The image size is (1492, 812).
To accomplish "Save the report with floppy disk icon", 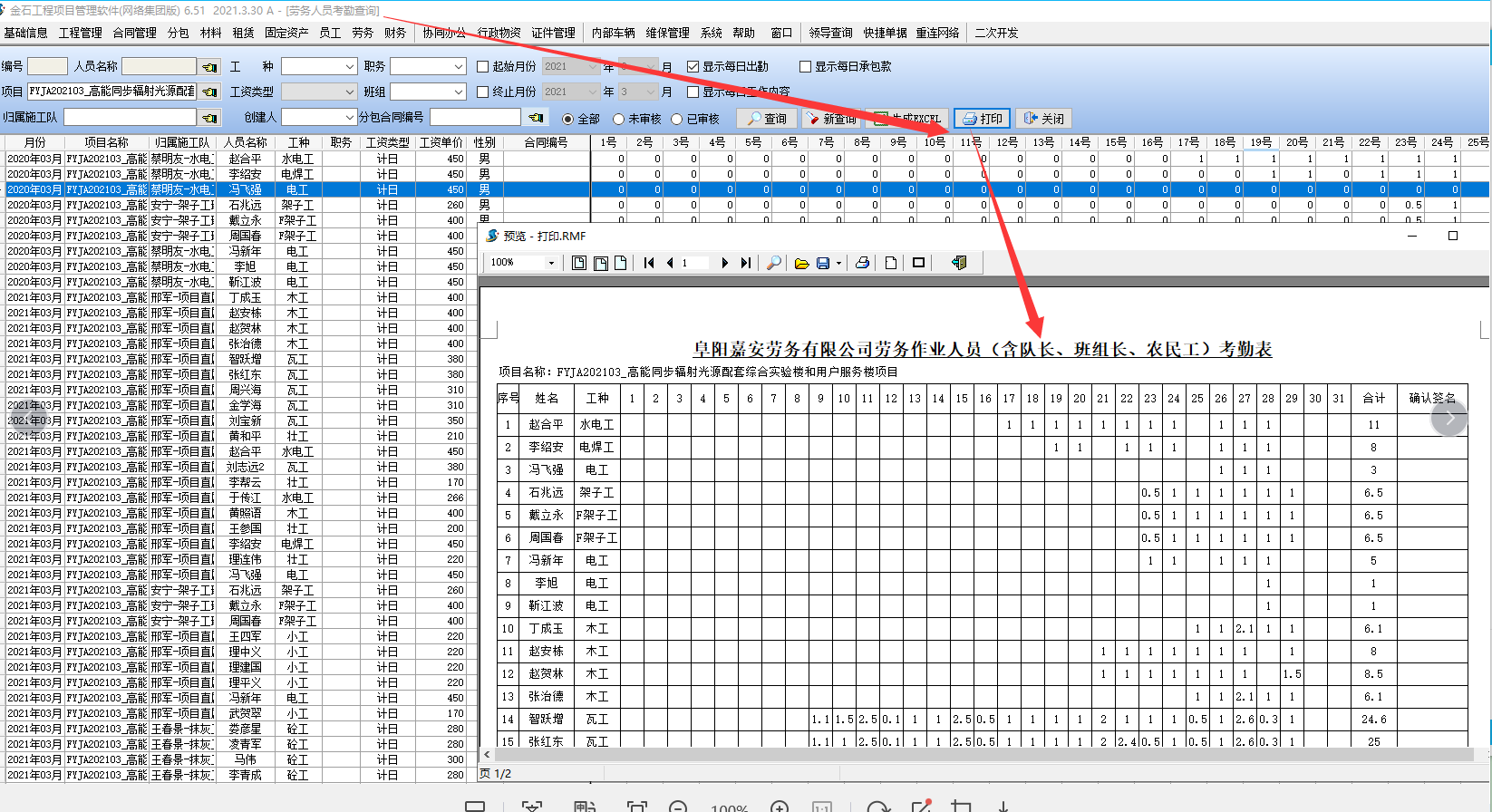I will pyautogui.click(x=823, y=263).
